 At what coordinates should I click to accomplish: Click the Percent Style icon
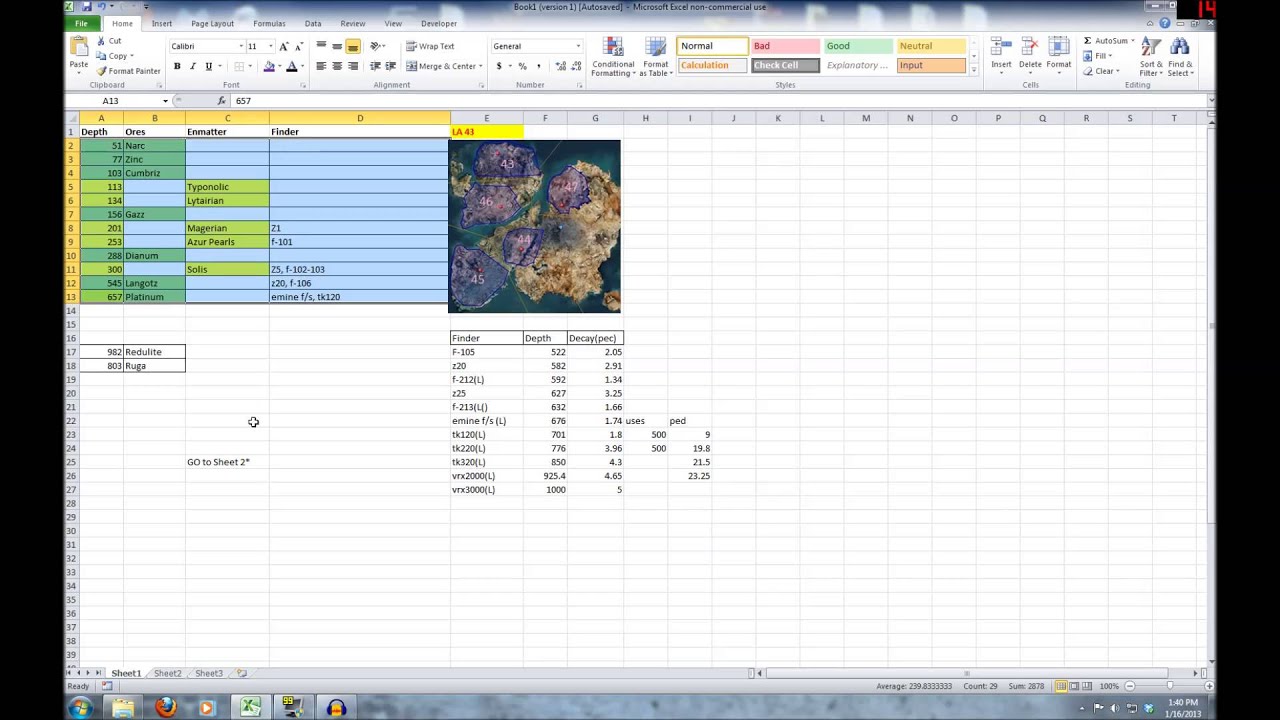click(x=522, y=66)
